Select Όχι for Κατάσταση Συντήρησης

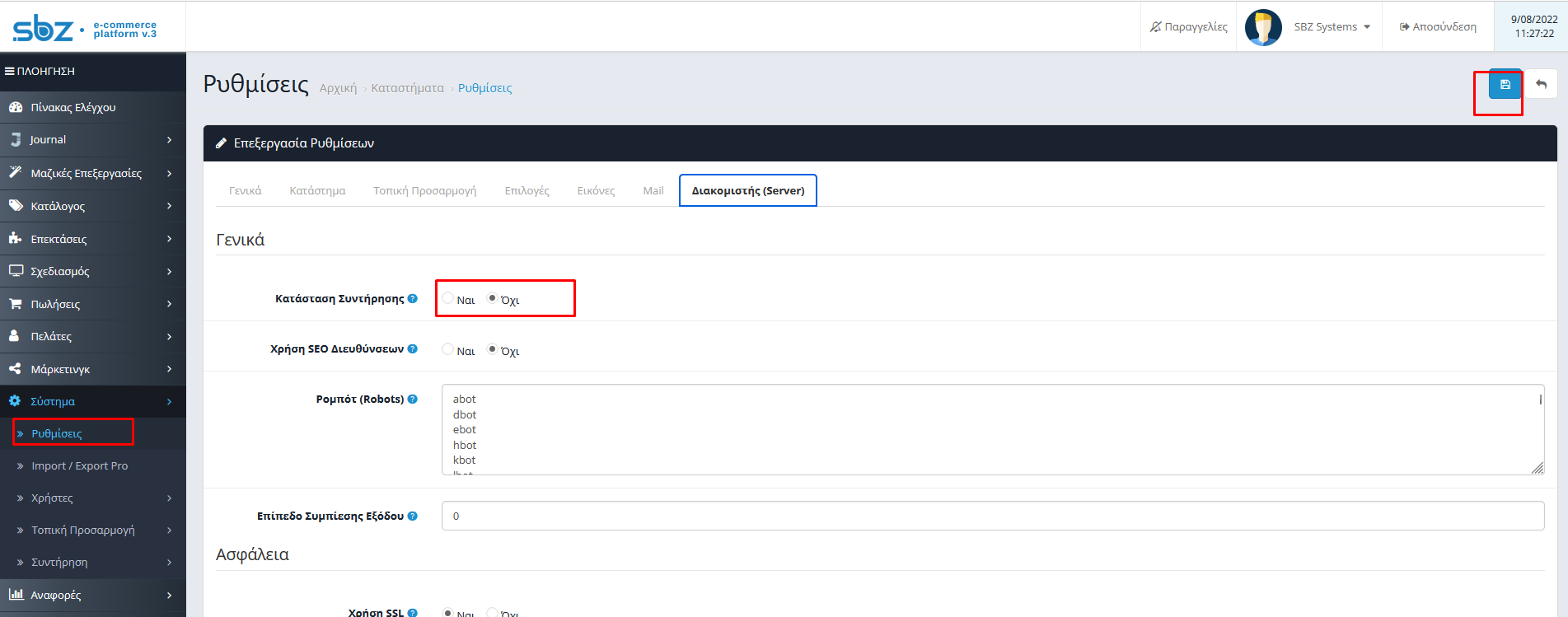(492, 298)
